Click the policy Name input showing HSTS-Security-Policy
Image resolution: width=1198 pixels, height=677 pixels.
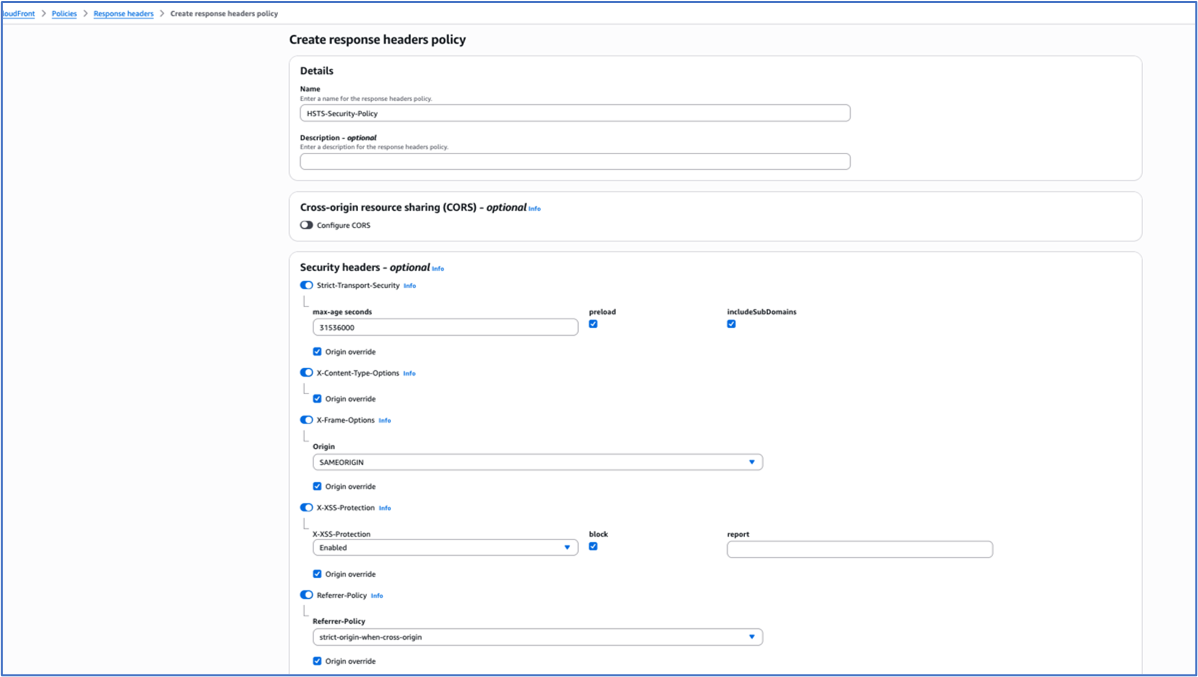click(x=574, y=112)
